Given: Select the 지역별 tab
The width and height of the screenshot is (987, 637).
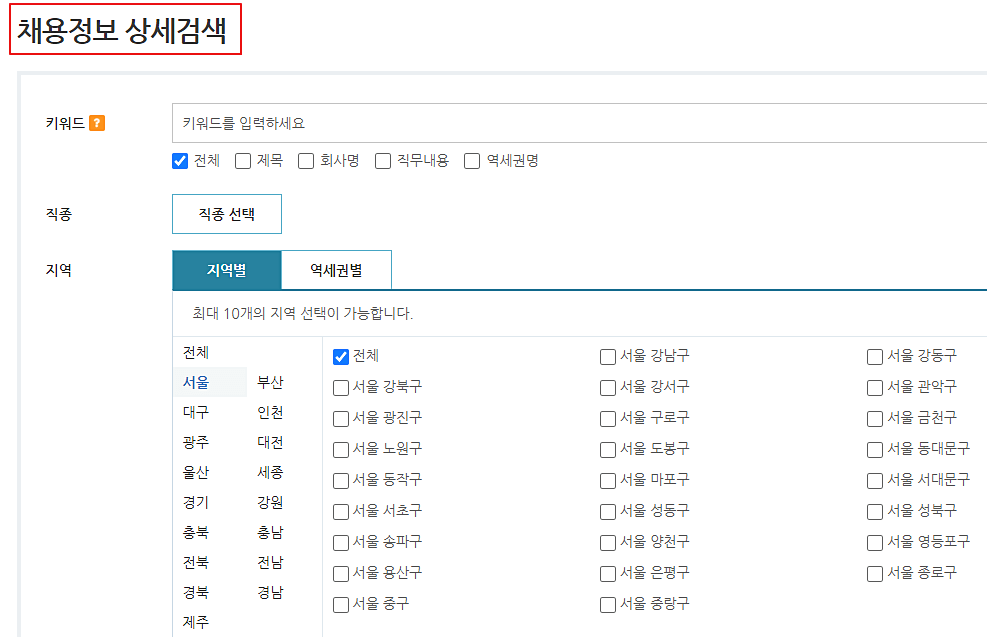Looking at the screenshot, I should [x=227, y=270].
